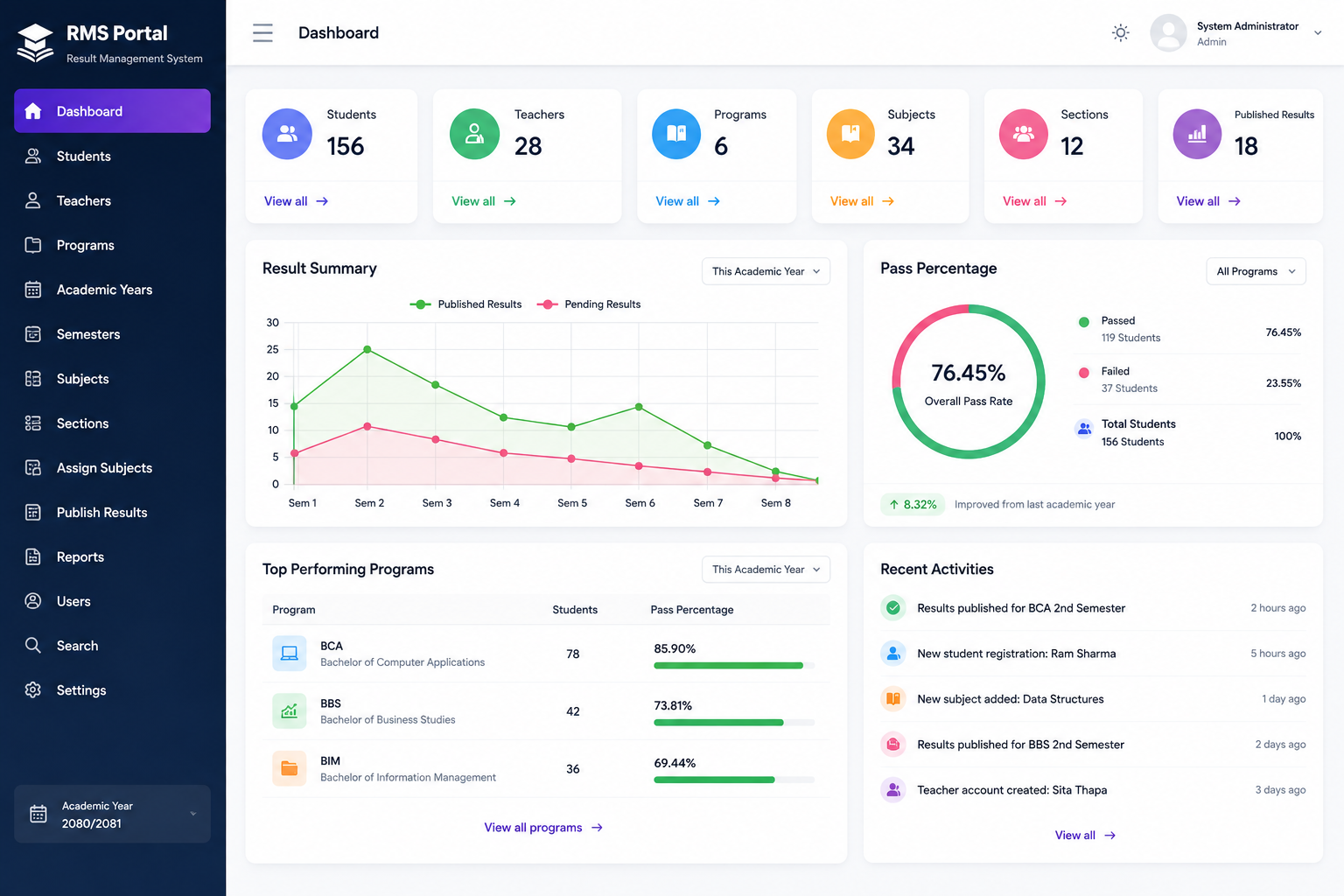Click View all under Sections card
This screenshot has height=896, width=1344.
1034,201
